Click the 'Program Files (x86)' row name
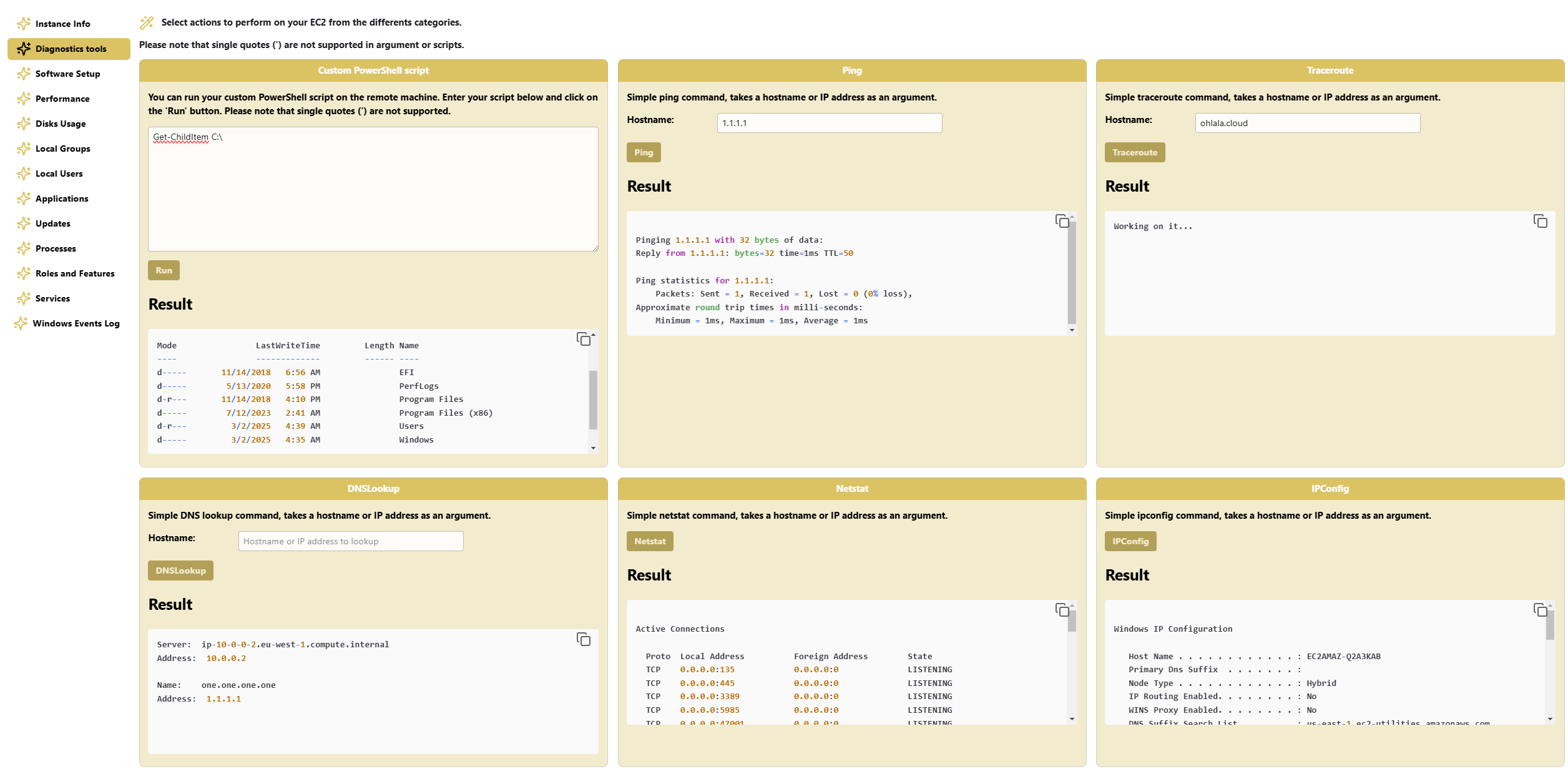The width and height of the screenshot is (1568, 769). [446, 413]
